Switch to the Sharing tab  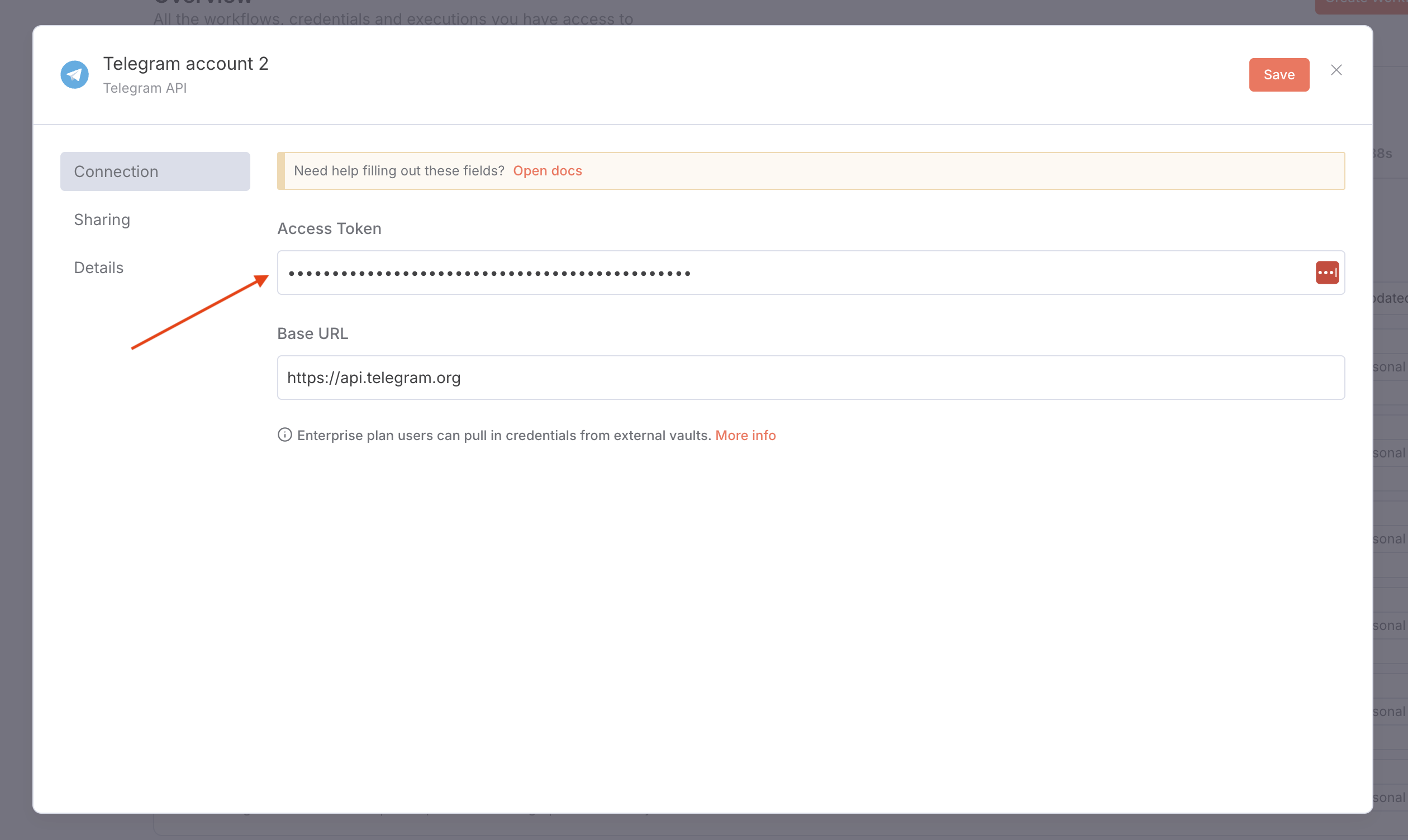[x=102, y=219]
